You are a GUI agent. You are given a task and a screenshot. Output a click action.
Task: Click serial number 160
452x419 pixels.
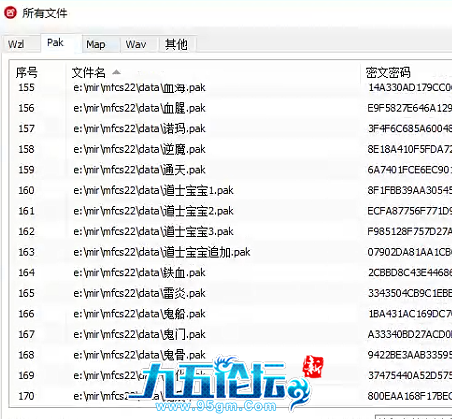coord(26,190)
